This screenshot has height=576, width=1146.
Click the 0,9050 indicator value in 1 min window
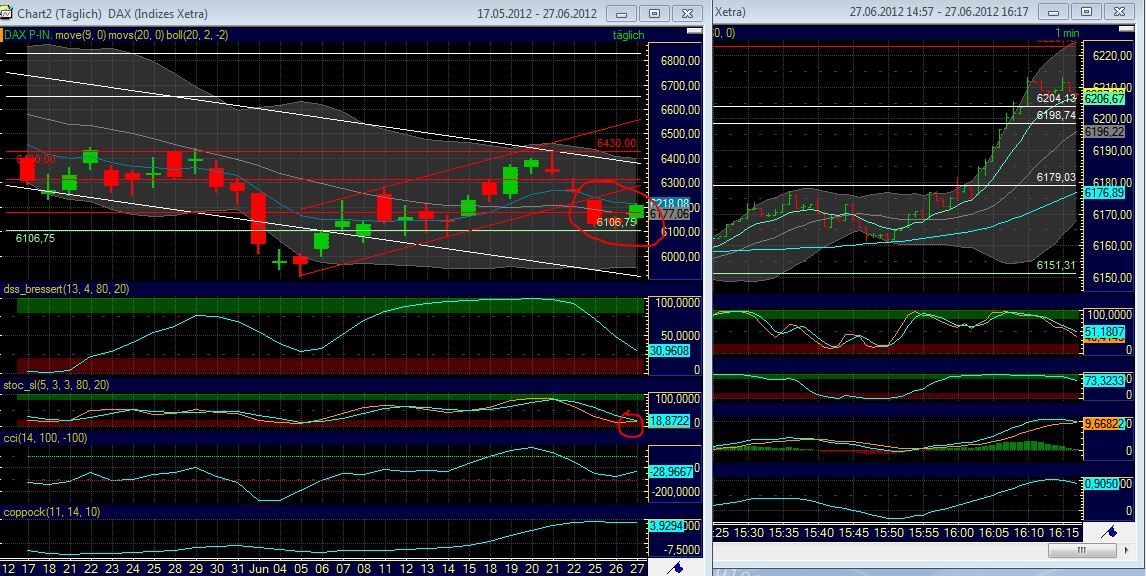click(x=1103, y=484)
